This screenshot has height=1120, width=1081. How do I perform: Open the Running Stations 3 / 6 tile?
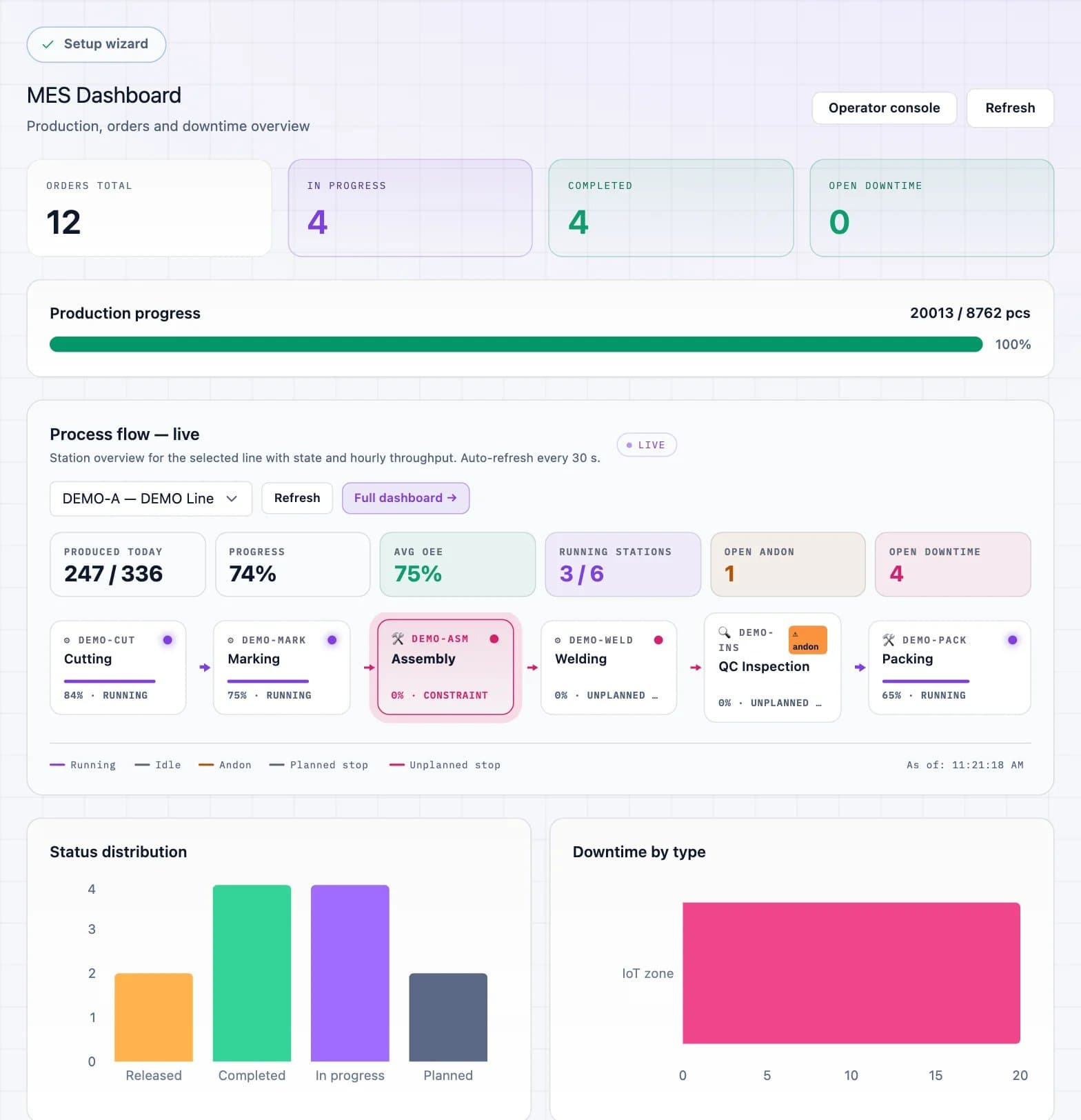pyautogui.click(x=623, y=564)
